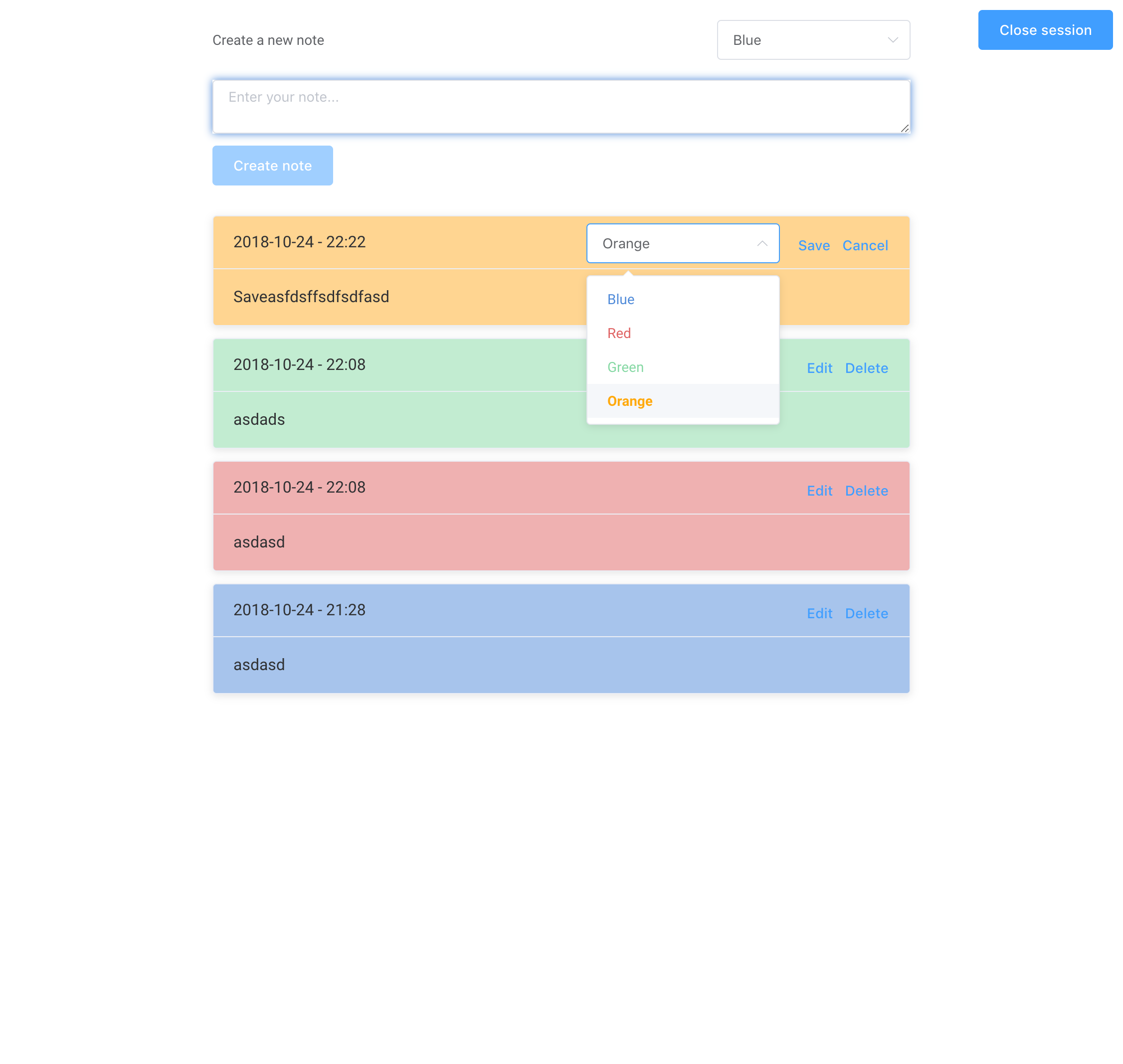1123x1064 pixels.
Task: Click the red note text asdasd
Action: 259,541
